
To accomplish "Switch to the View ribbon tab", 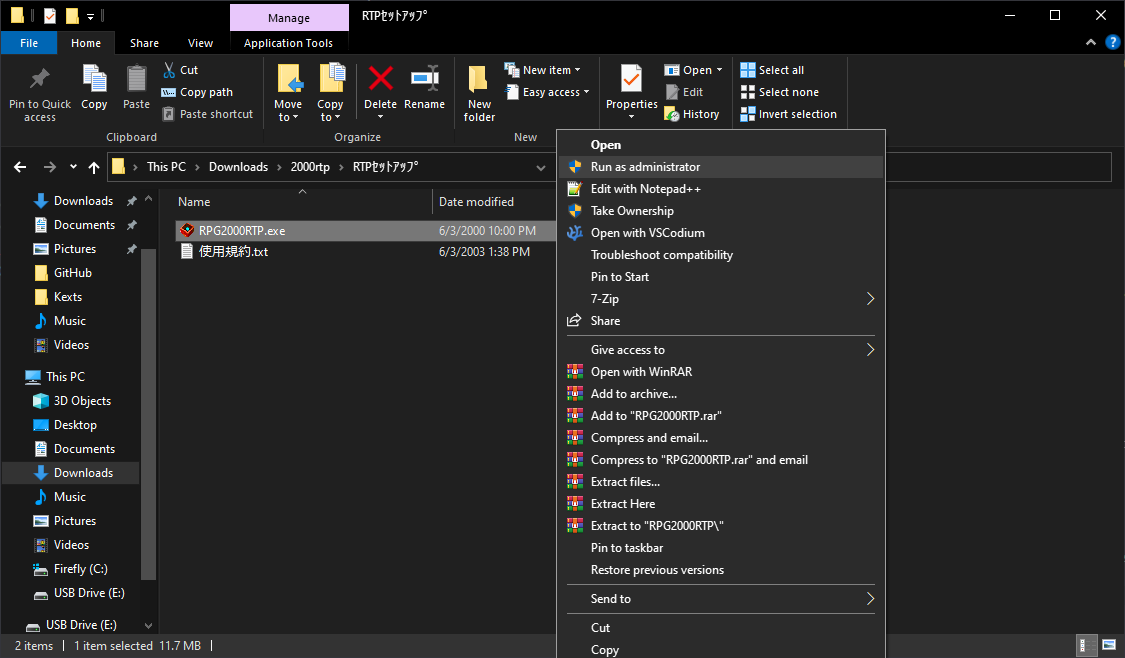I will click(x=200, y=43).
